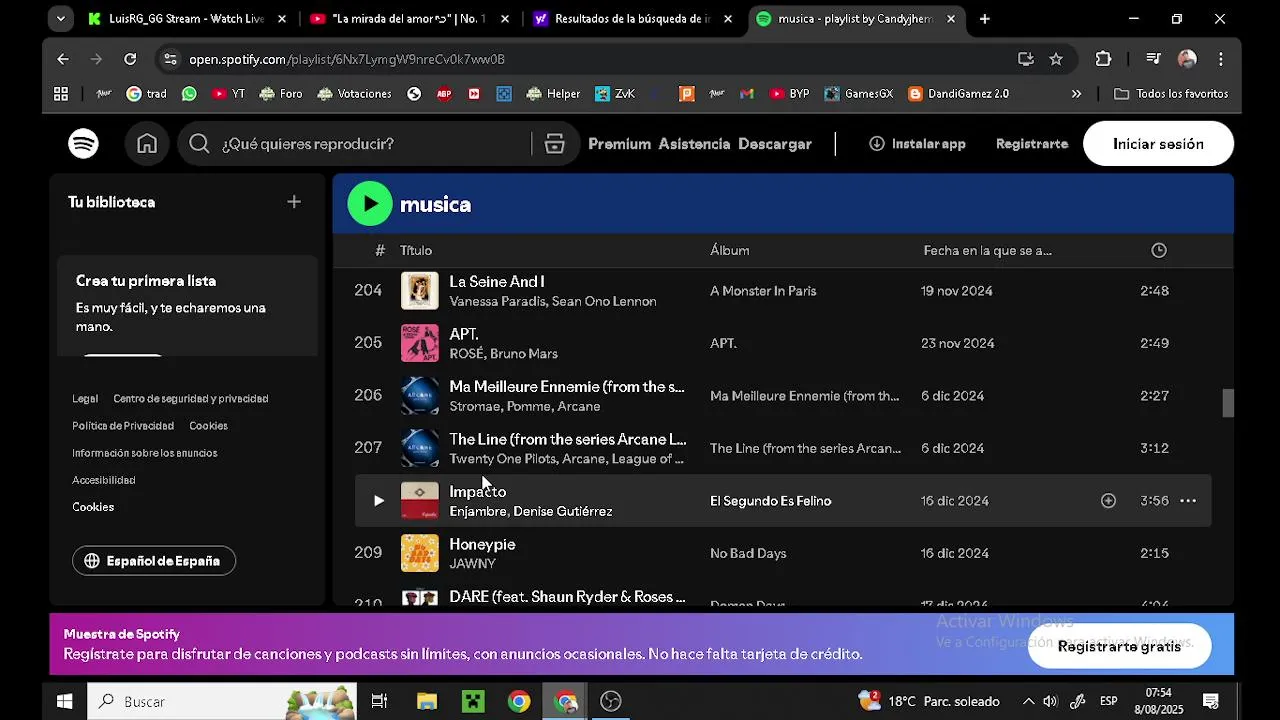This screenshot has height=720, width=1280.
Task: Click the playlist vertical scrollbar thumb
Action: coord(1228,403)
